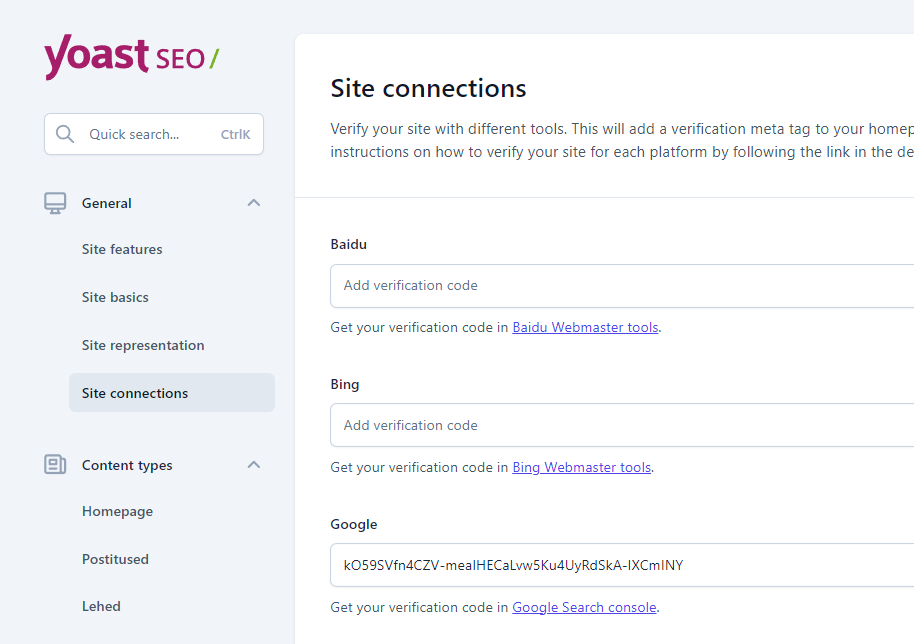Select Site connections menu item
This screenshot has height=644, width=914.
(x=172, y=393)
